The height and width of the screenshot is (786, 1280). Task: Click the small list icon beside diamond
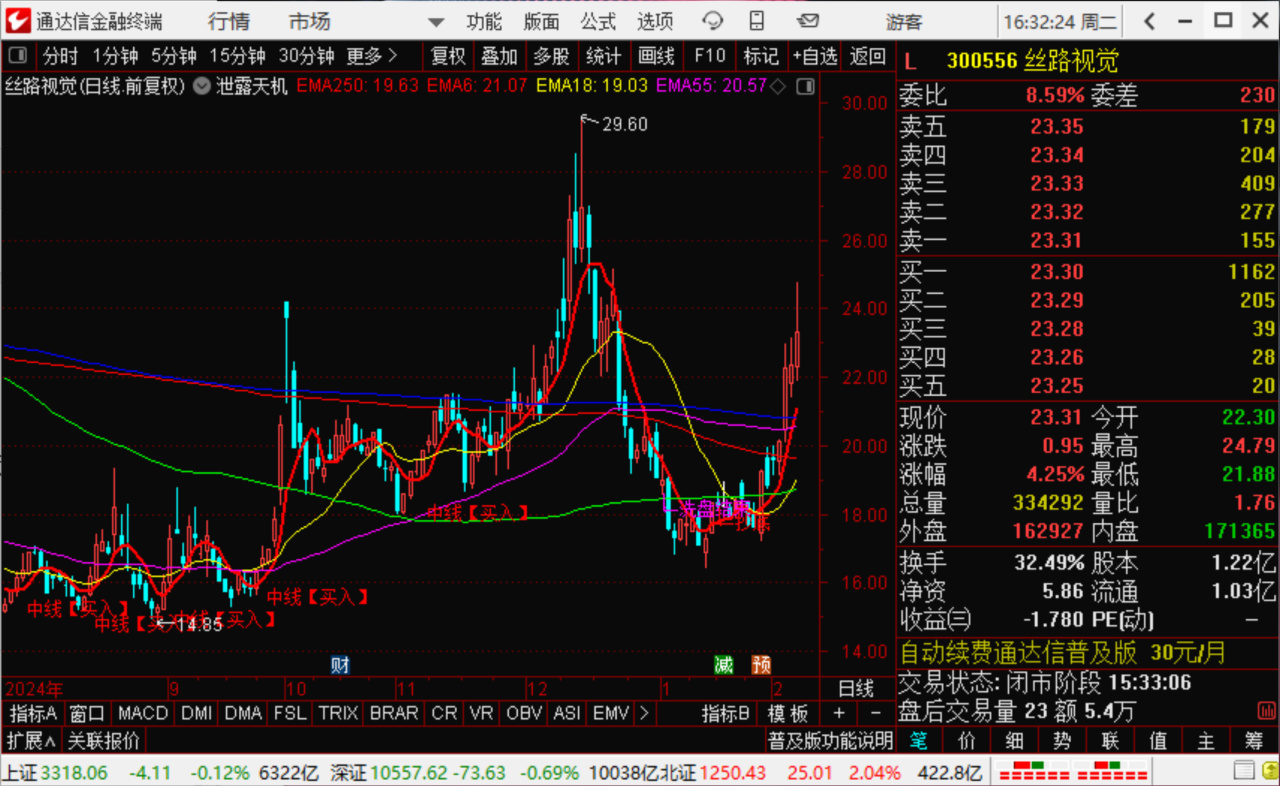tap(805, 86)
